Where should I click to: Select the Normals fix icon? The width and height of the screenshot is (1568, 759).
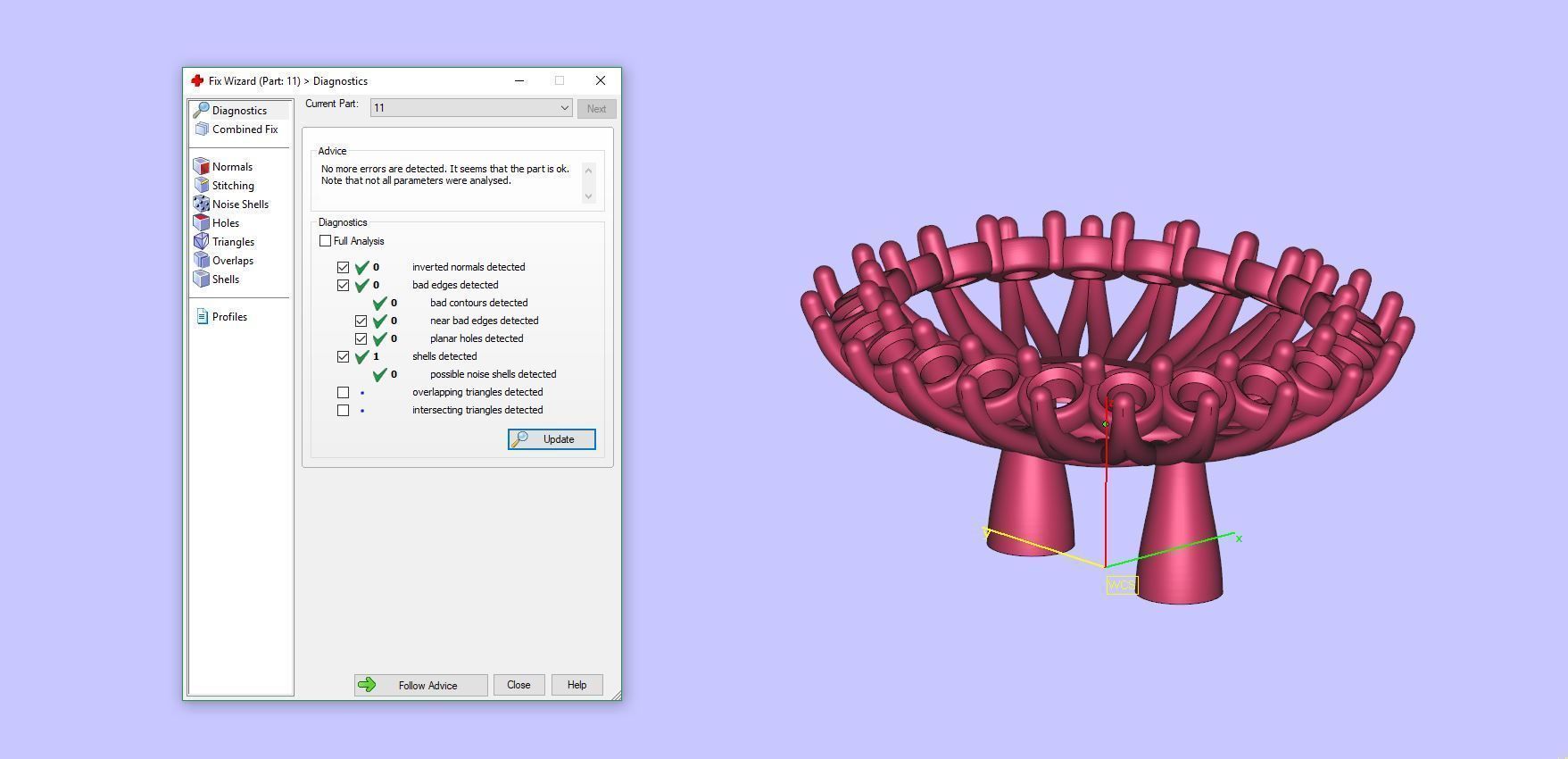[x=202, y=167]
